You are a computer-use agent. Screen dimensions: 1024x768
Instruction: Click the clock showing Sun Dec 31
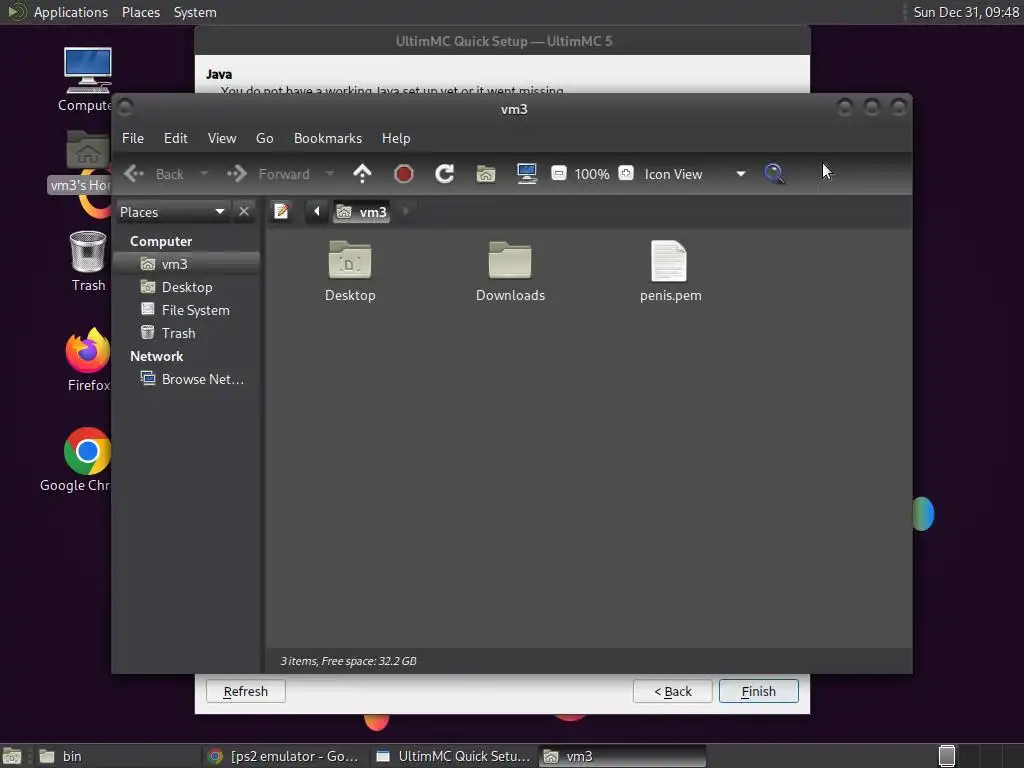(966, 12)
